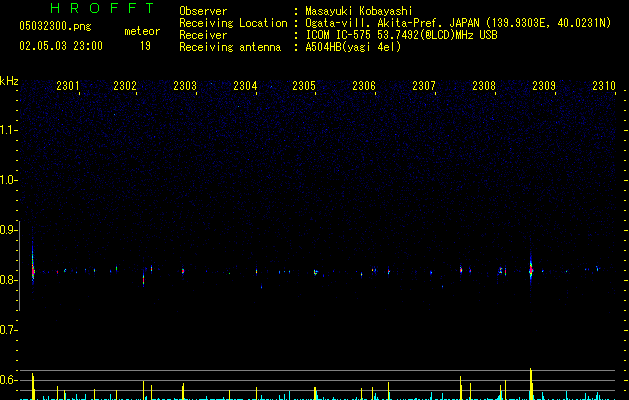629x400 pixels.
Task: Click time marker 2310
Action: (x=604, y=85)
